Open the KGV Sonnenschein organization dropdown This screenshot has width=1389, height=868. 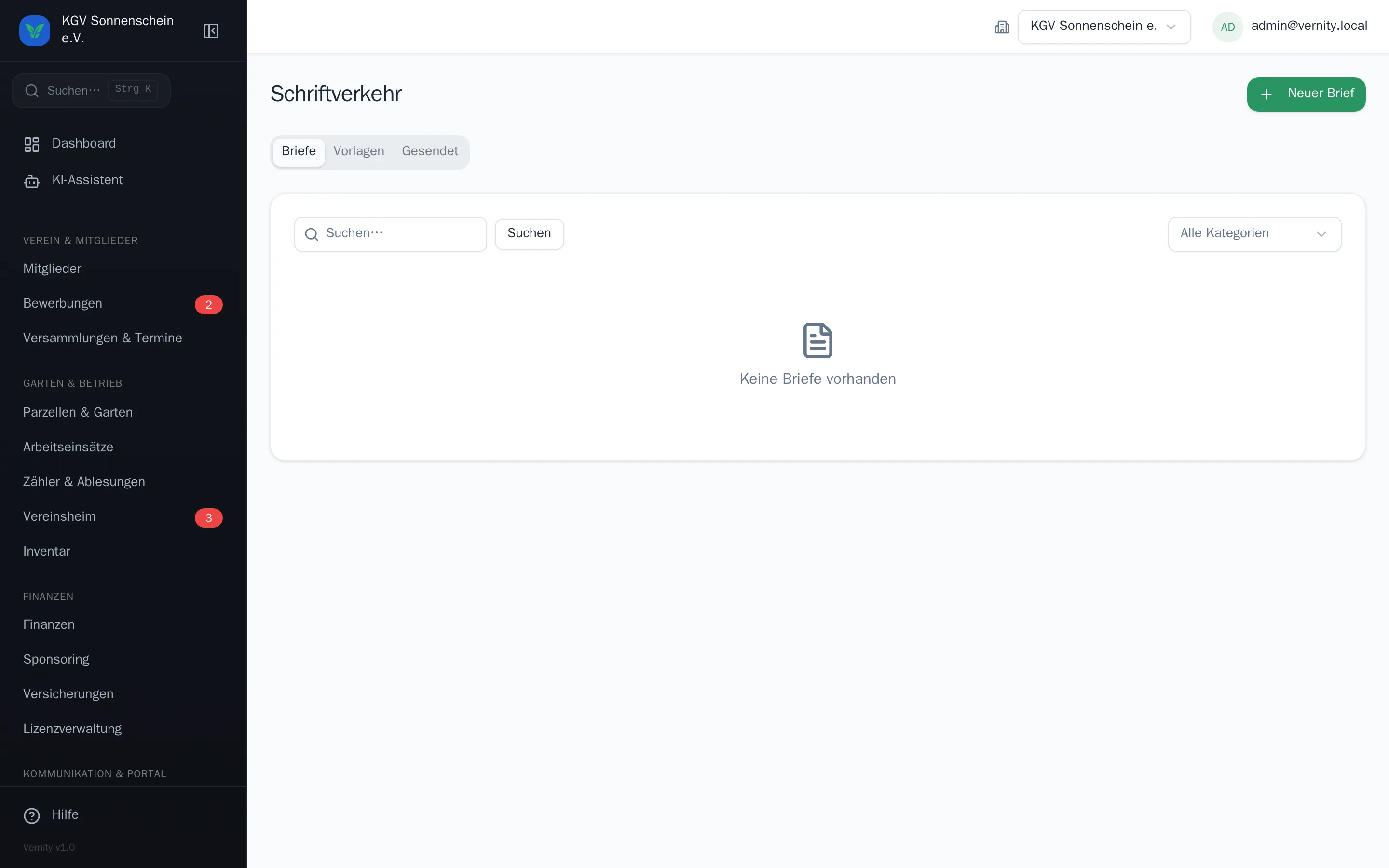tap(1104, 27)
